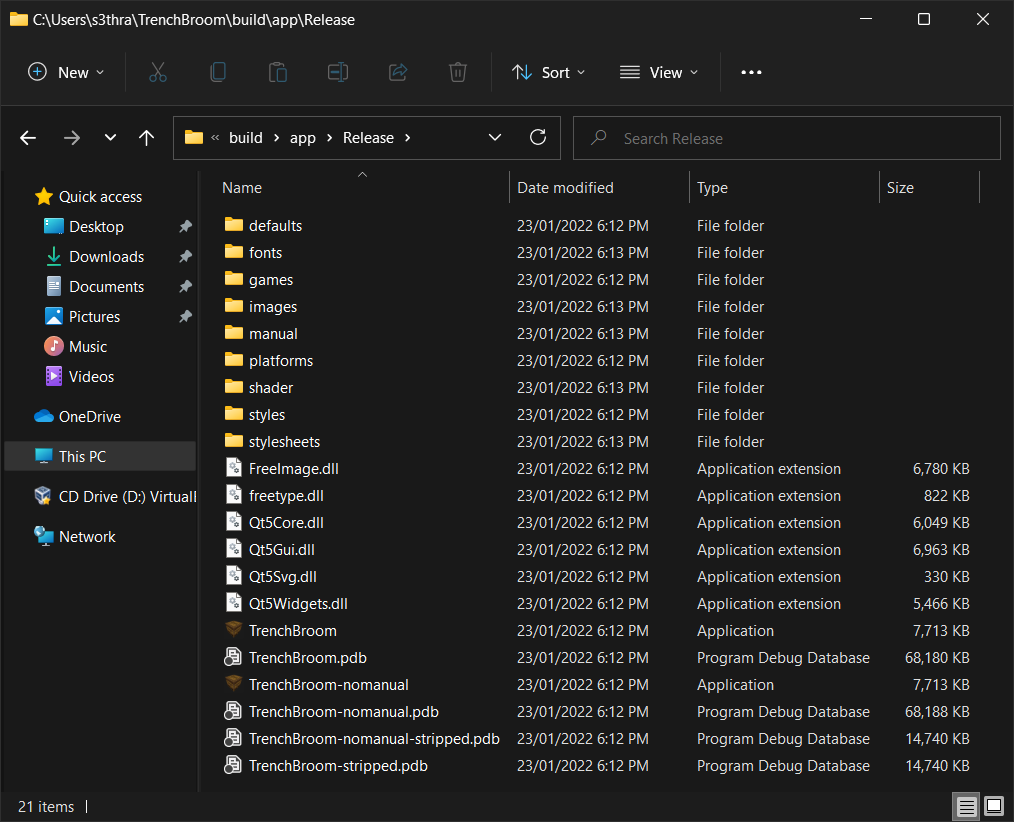The height and width of the screenshot is (822, 1014).
Task: Switch to large thumbnails view in status bar
Action: 993,806
